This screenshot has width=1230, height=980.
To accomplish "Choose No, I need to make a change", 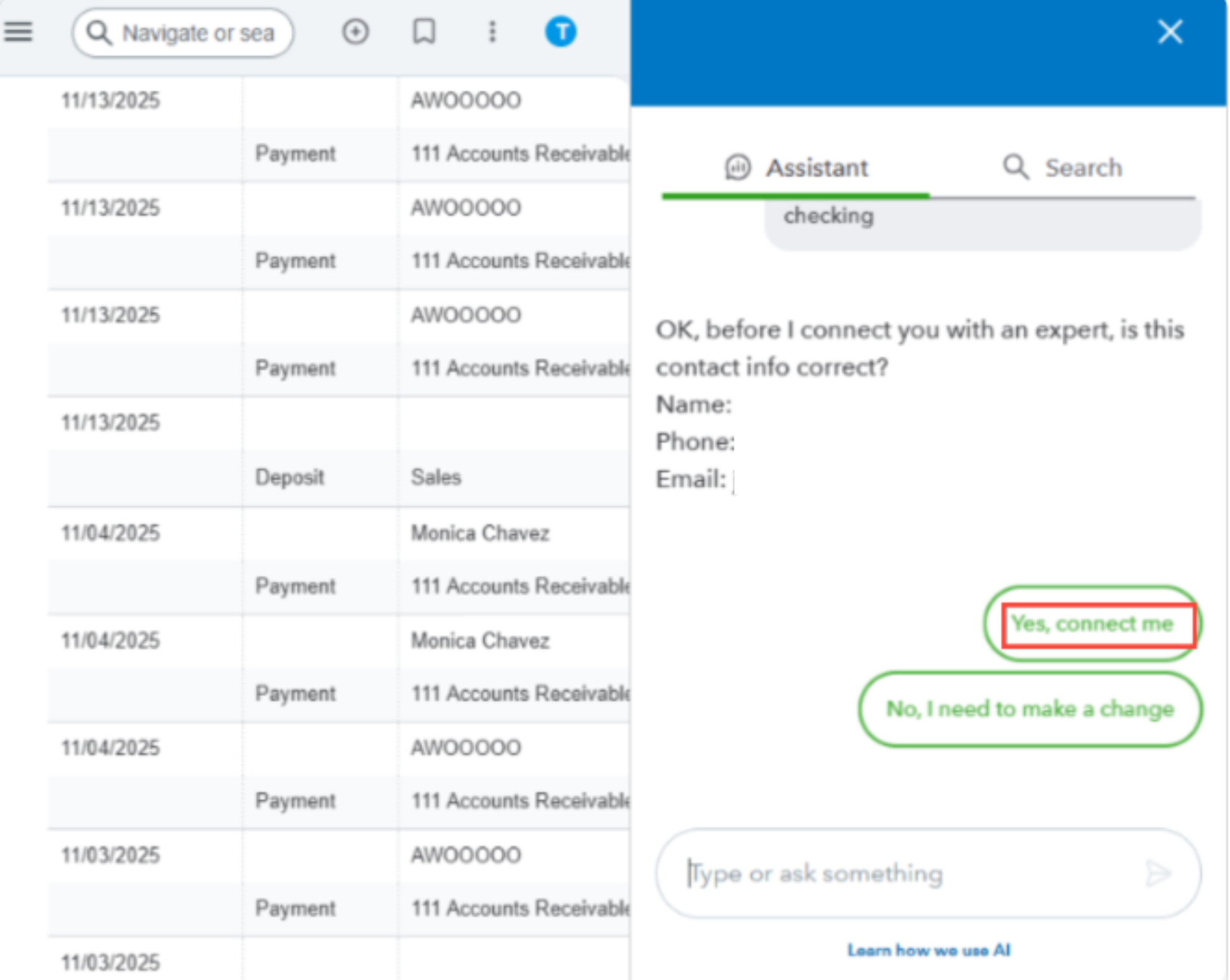I will (1030, 709).
